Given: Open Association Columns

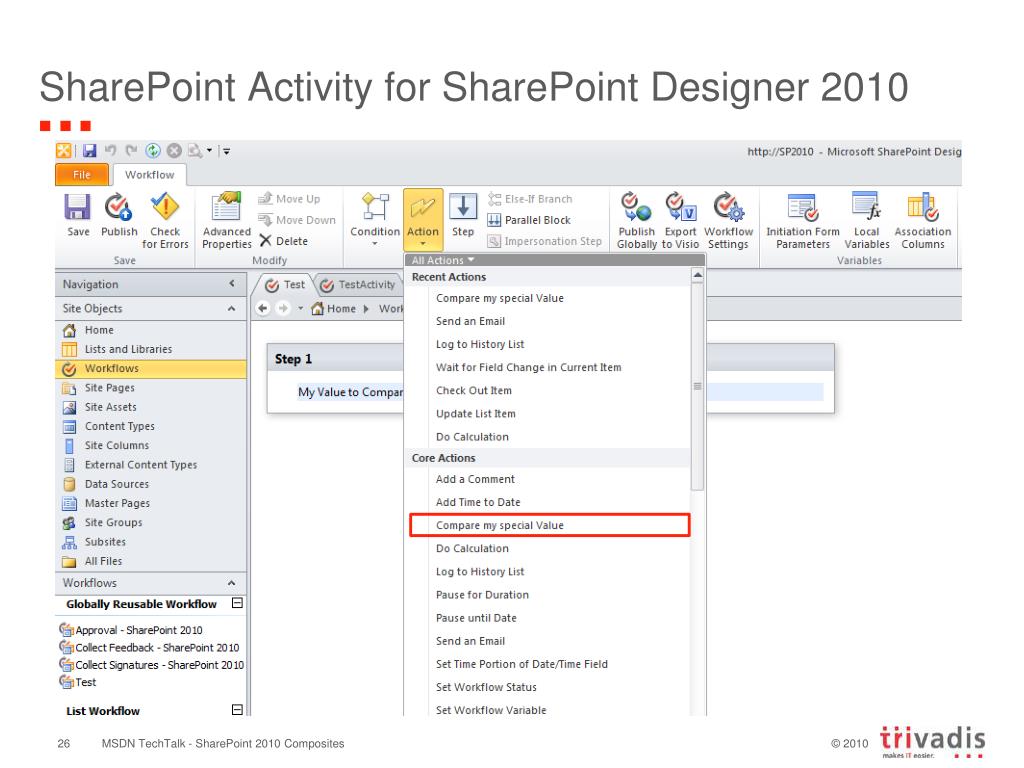Looking at the screenshot, I should [923, 221].
